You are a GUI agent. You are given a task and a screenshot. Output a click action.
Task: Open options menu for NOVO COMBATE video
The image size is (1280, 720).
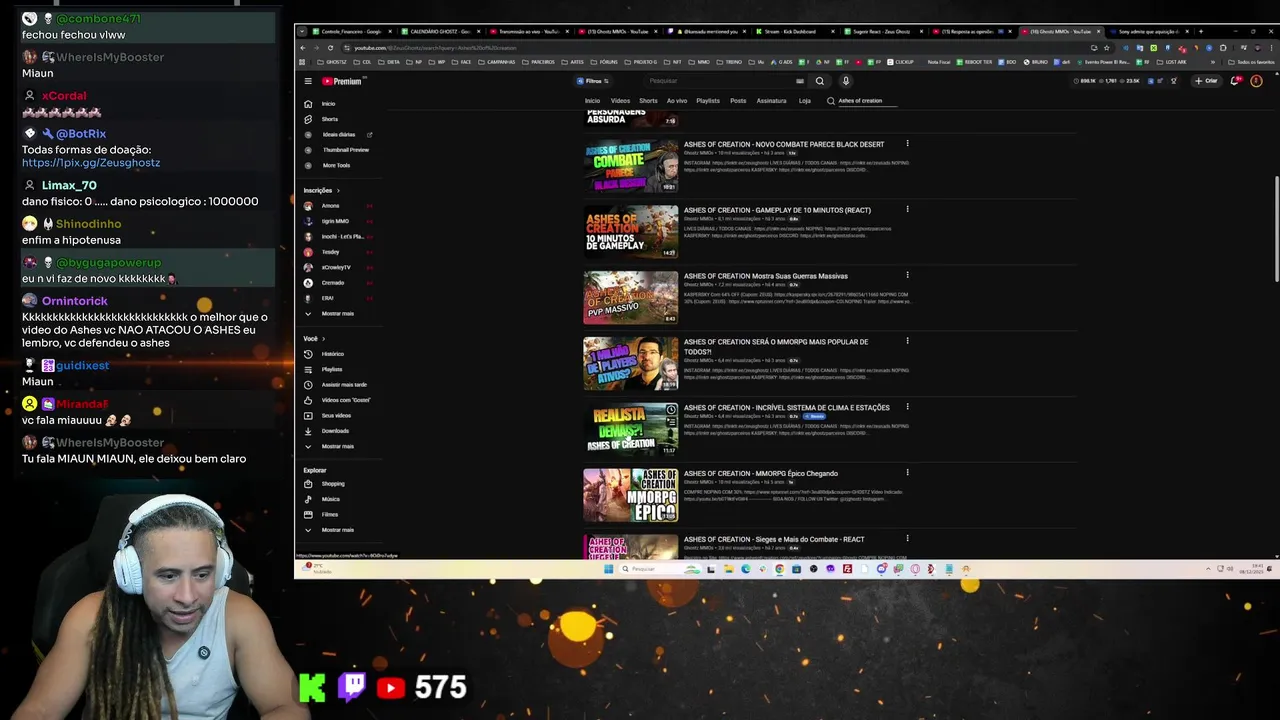click(x=907, y=144)
